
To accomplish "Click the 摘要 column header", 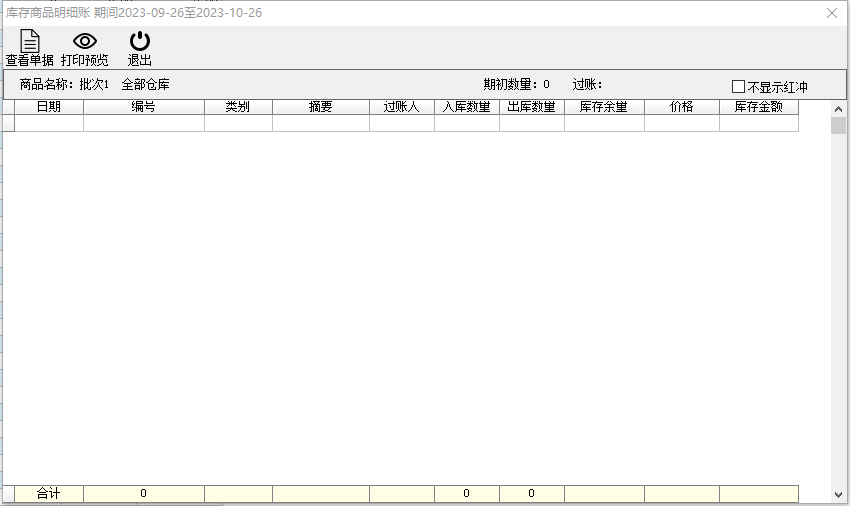I will (x=320, y=107).
